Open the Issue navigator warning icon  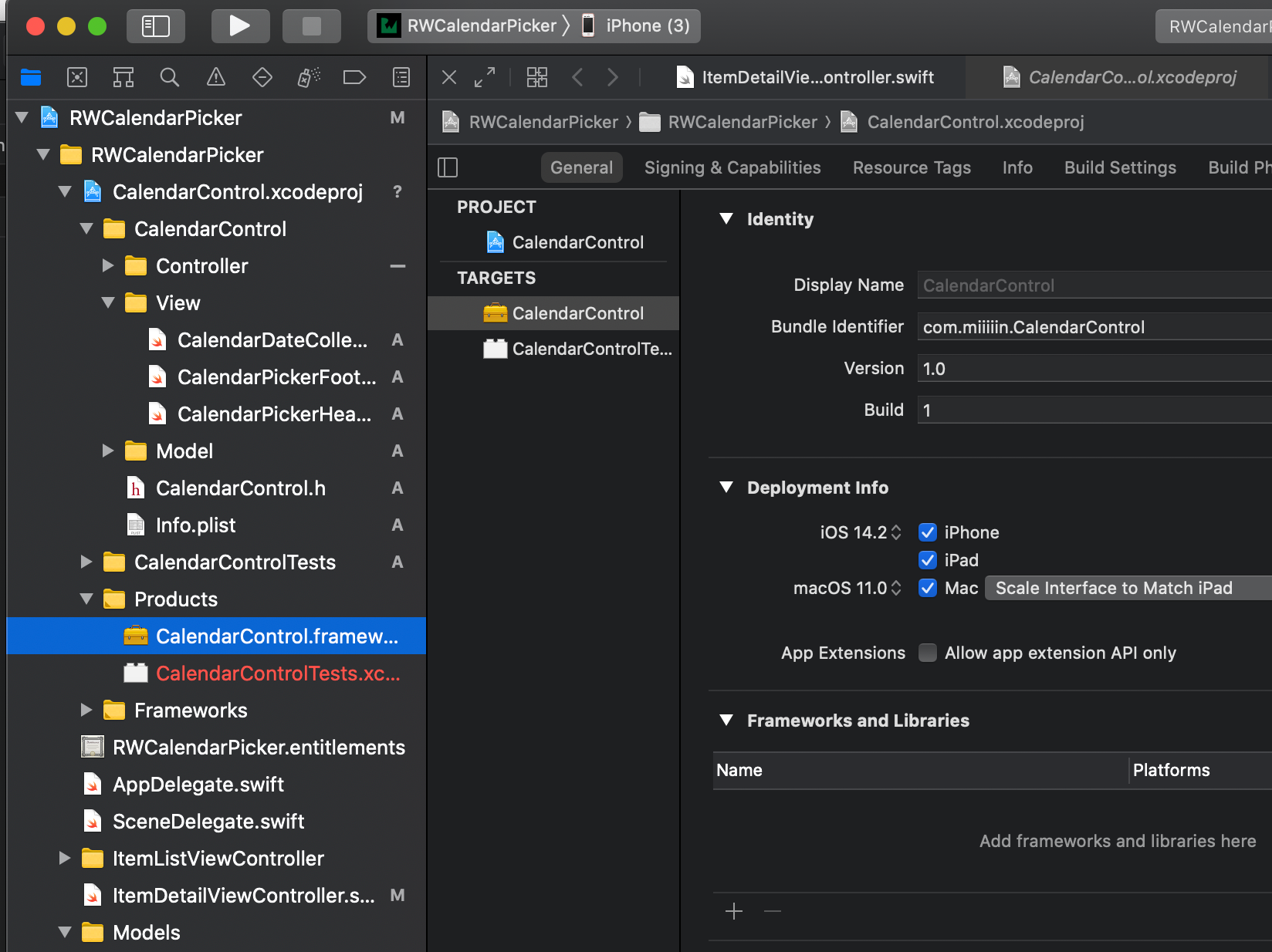click(216, 77)
